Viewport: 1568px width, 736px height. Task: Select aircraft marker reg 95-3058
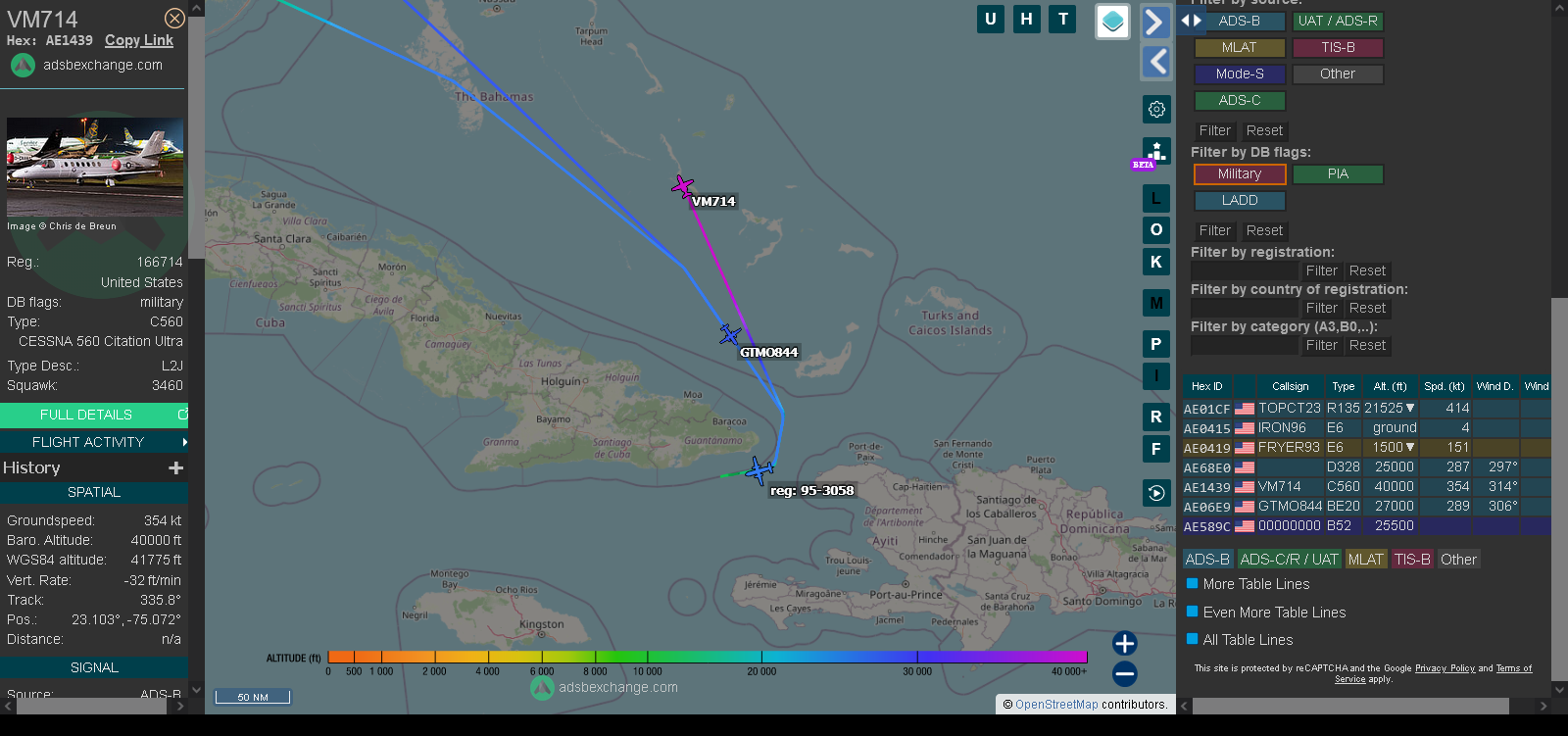(x=759, y=471)
